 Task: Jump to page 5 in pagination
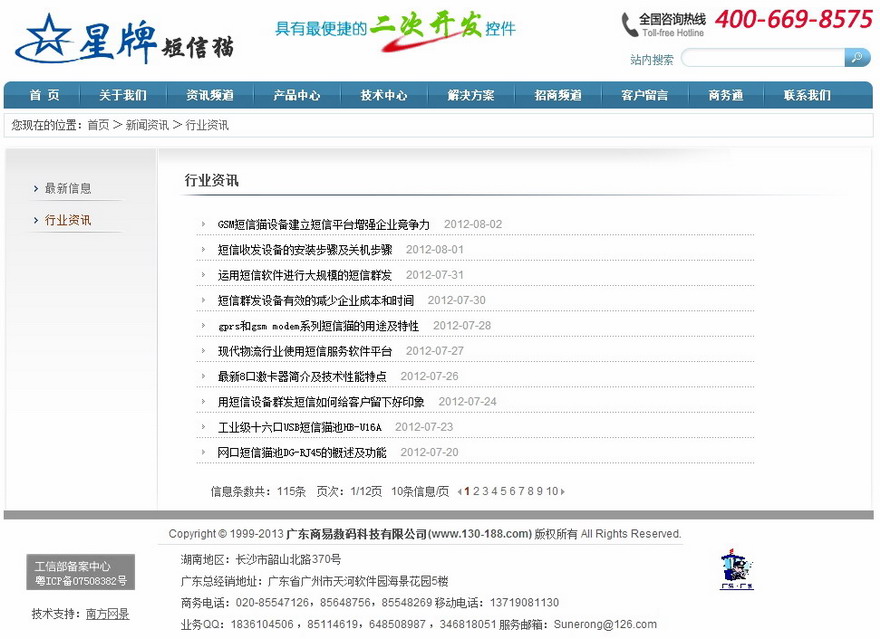click(x=503, y=491)
